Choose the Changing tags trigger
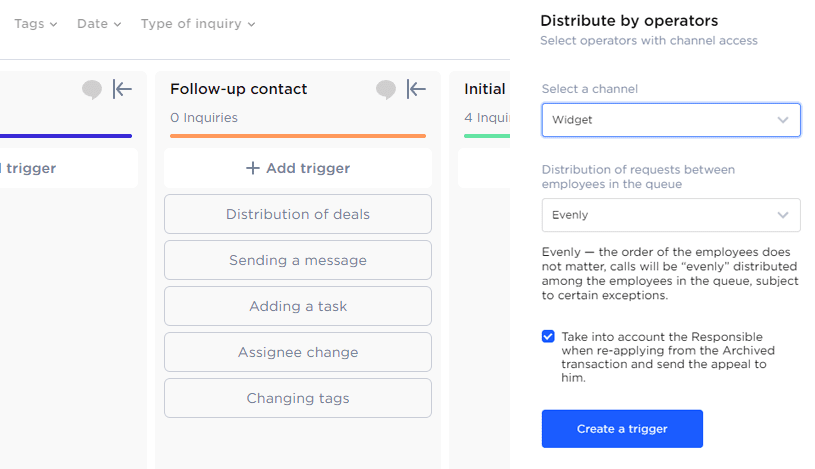 coord(298,398)
